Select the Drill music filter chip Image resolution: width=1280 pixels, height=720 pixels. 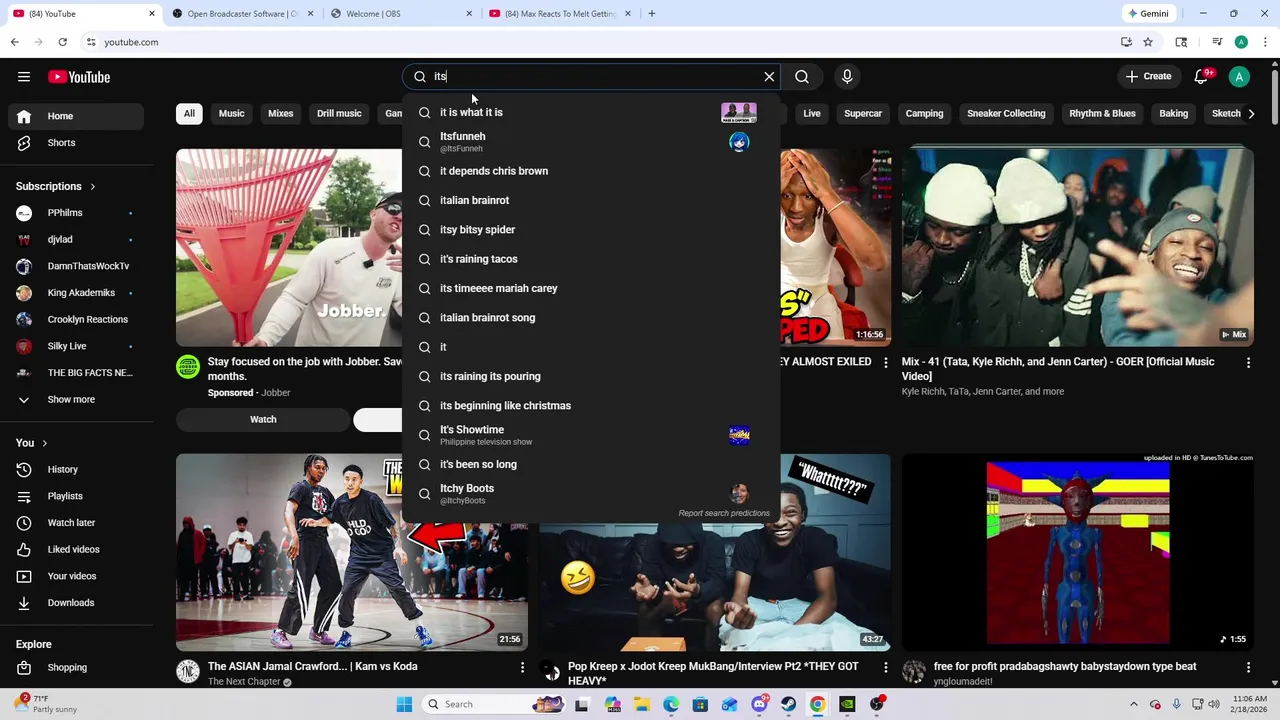339,114
